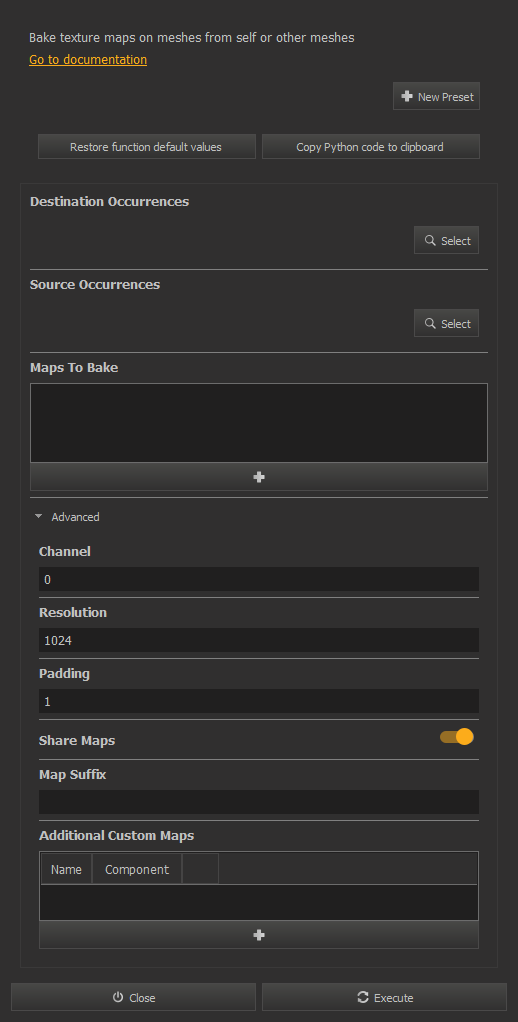Click the Close power icon button

[x=134, y=997]
